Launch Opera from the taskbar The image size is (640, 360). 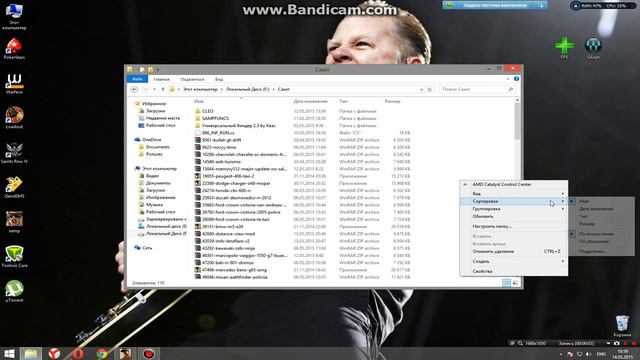(78, 353)
